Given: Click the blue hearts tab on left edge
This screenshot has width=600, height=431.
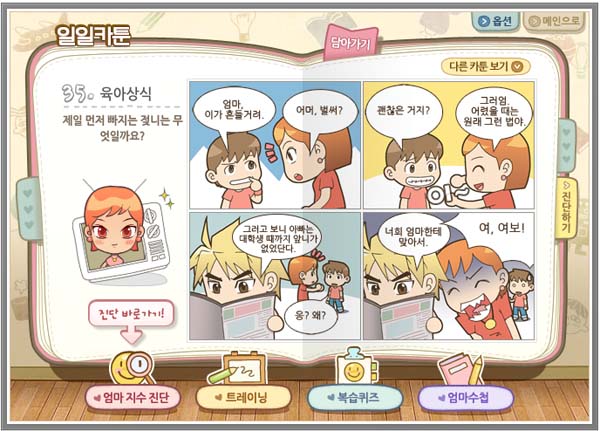Looking at the screenshot, I should [x=28, y=209].
